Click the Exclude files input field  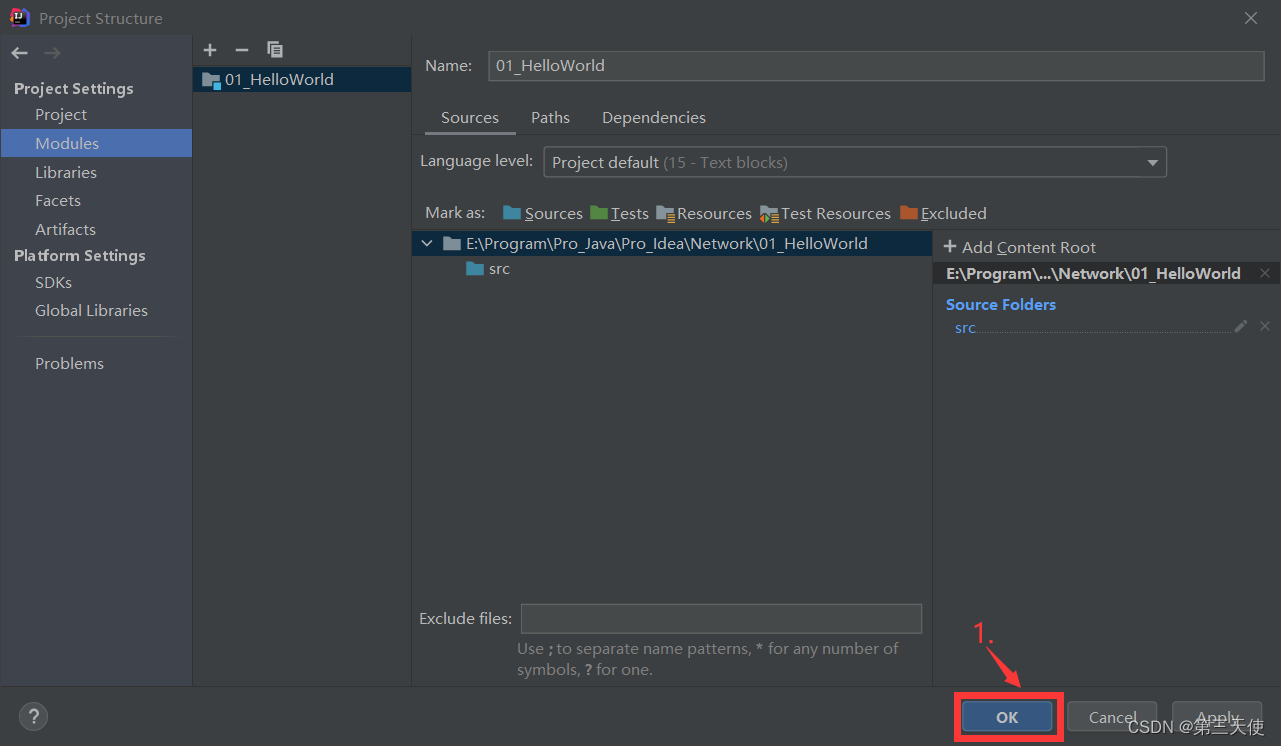pos(720,618)
